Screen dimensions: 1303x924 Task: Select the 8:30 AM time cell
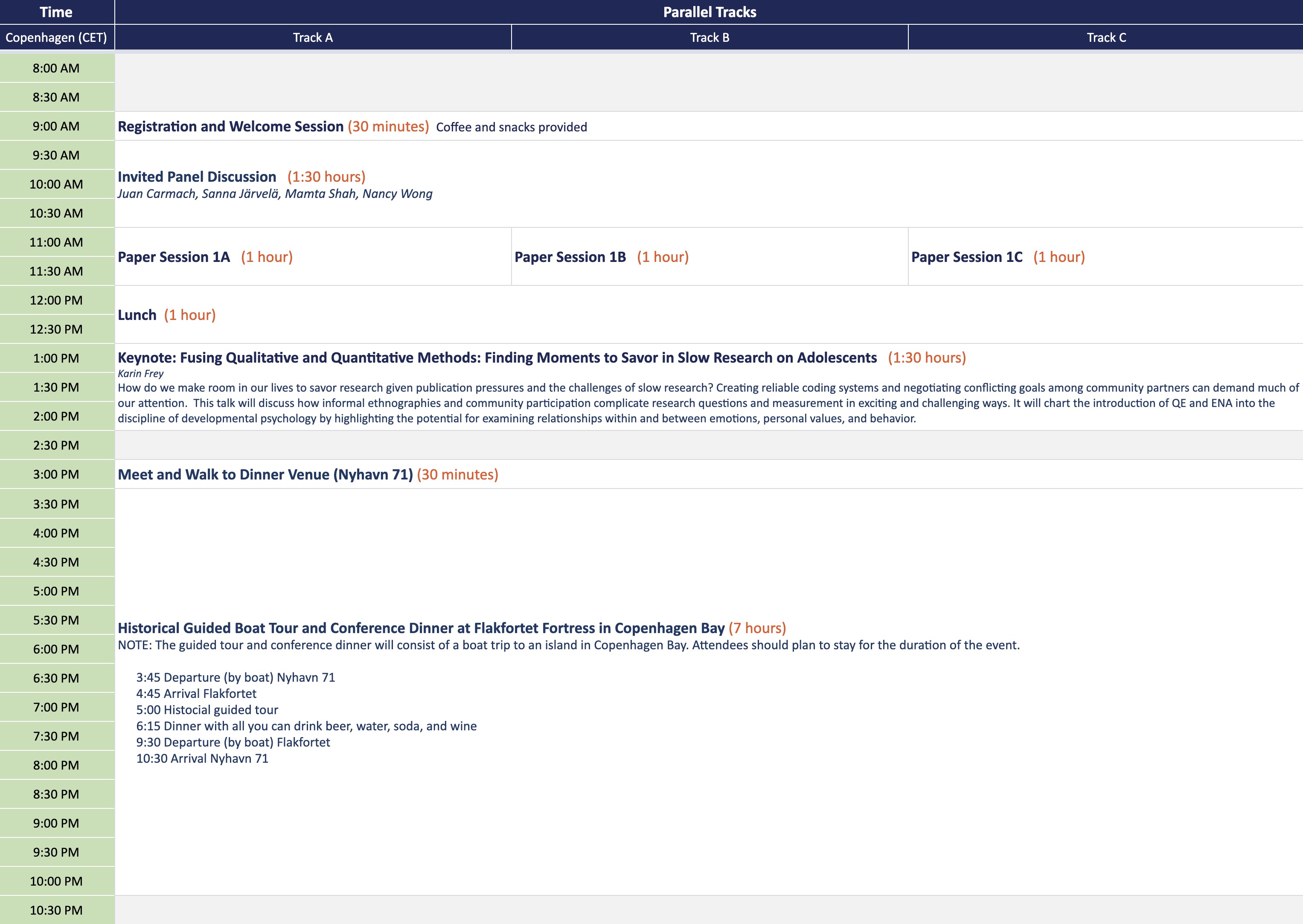(56, 97)
